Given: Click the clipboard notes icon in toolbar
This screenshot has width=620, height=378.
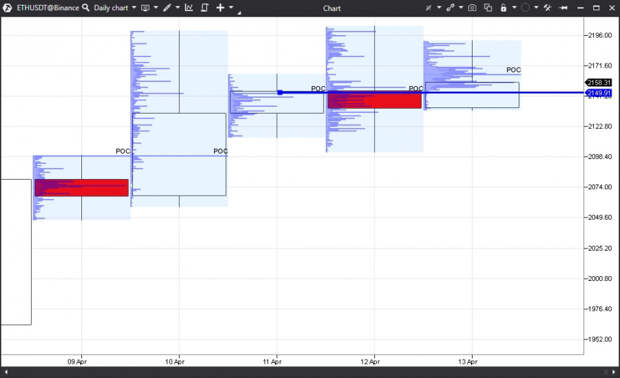Looking at the screenshot, I should point(204,8).
